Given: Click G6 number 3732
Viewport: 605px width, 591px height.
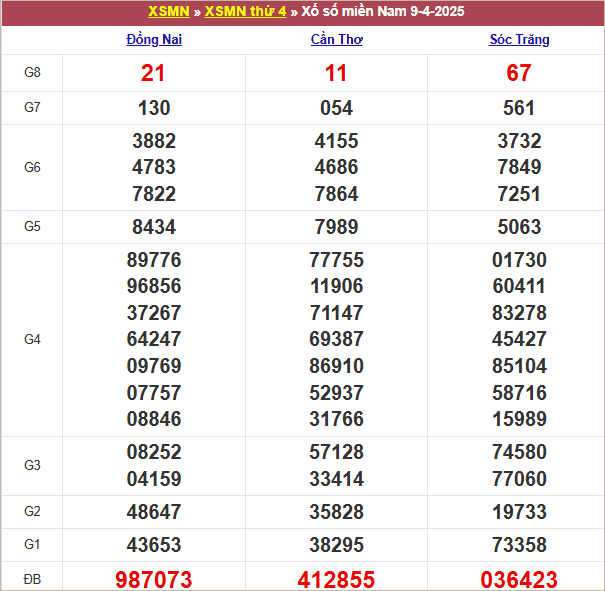Looking at the screenshot, I should point(519,140).
